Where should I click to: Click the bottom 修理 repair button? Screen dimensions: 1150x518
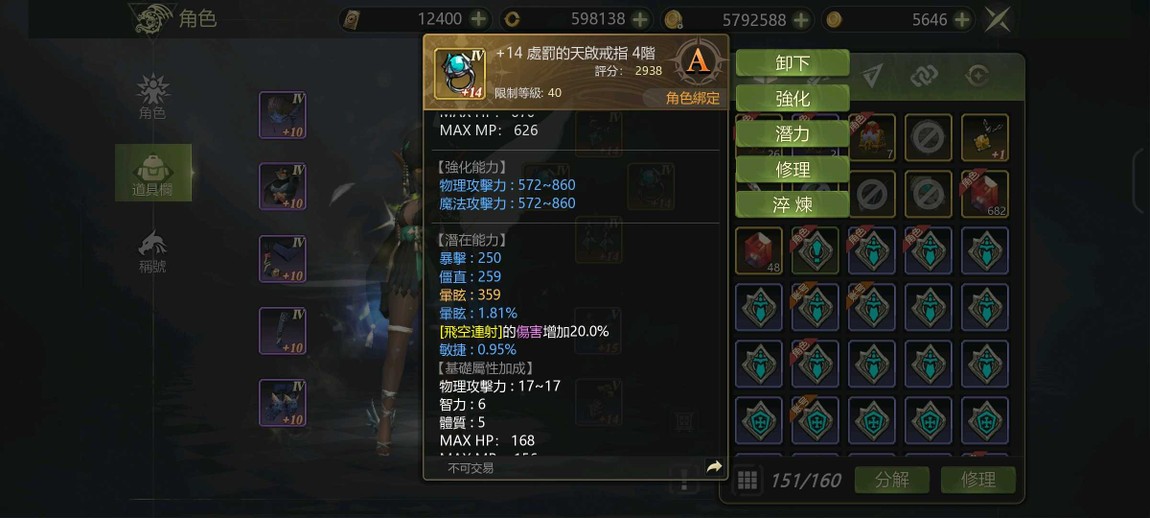coord(978,480)
